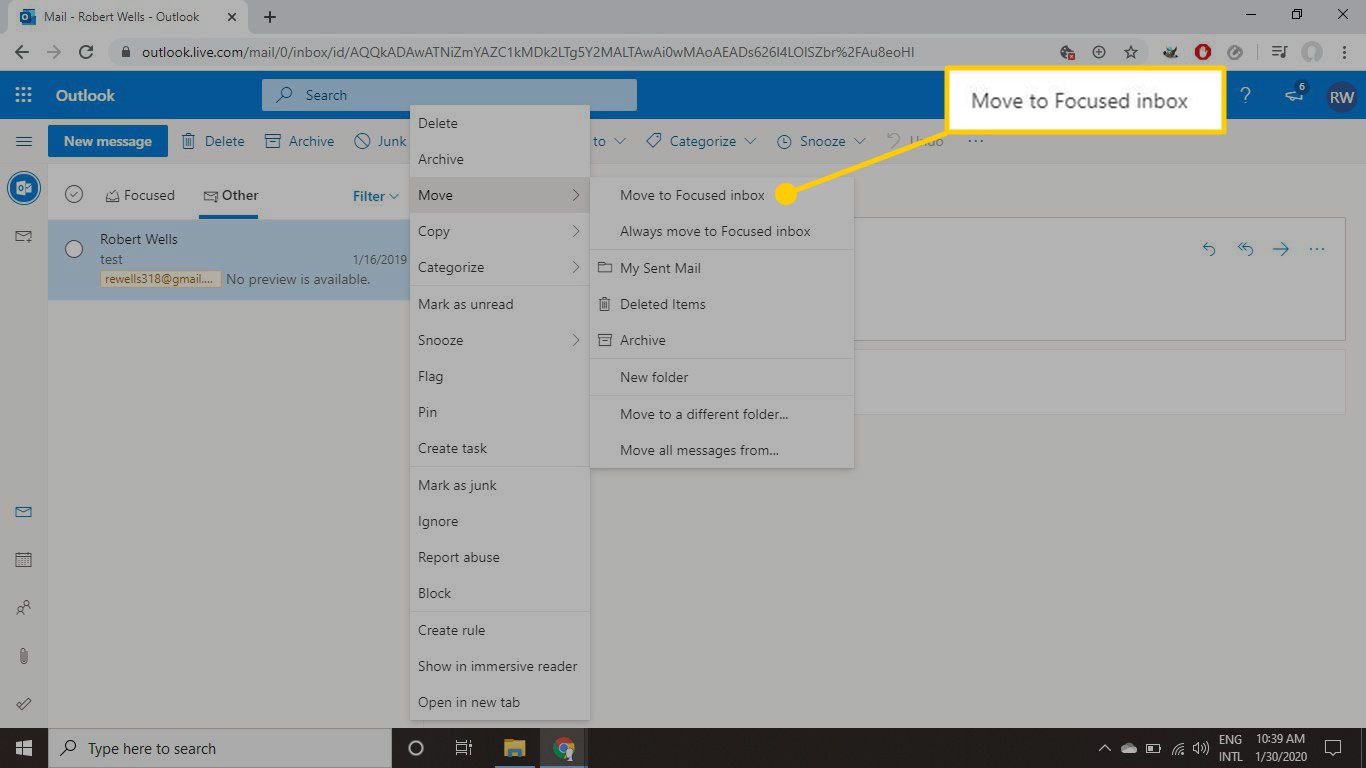Open To Do checkmark icon in left rail

24,704
